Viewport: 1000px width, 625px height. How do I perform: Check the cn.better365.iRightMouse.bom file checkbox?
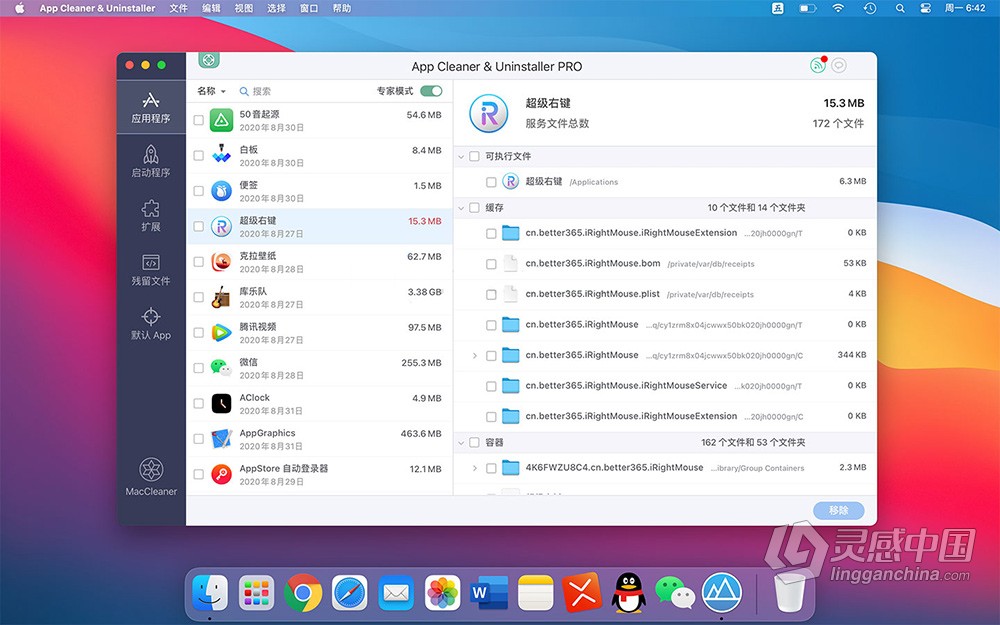491,263
